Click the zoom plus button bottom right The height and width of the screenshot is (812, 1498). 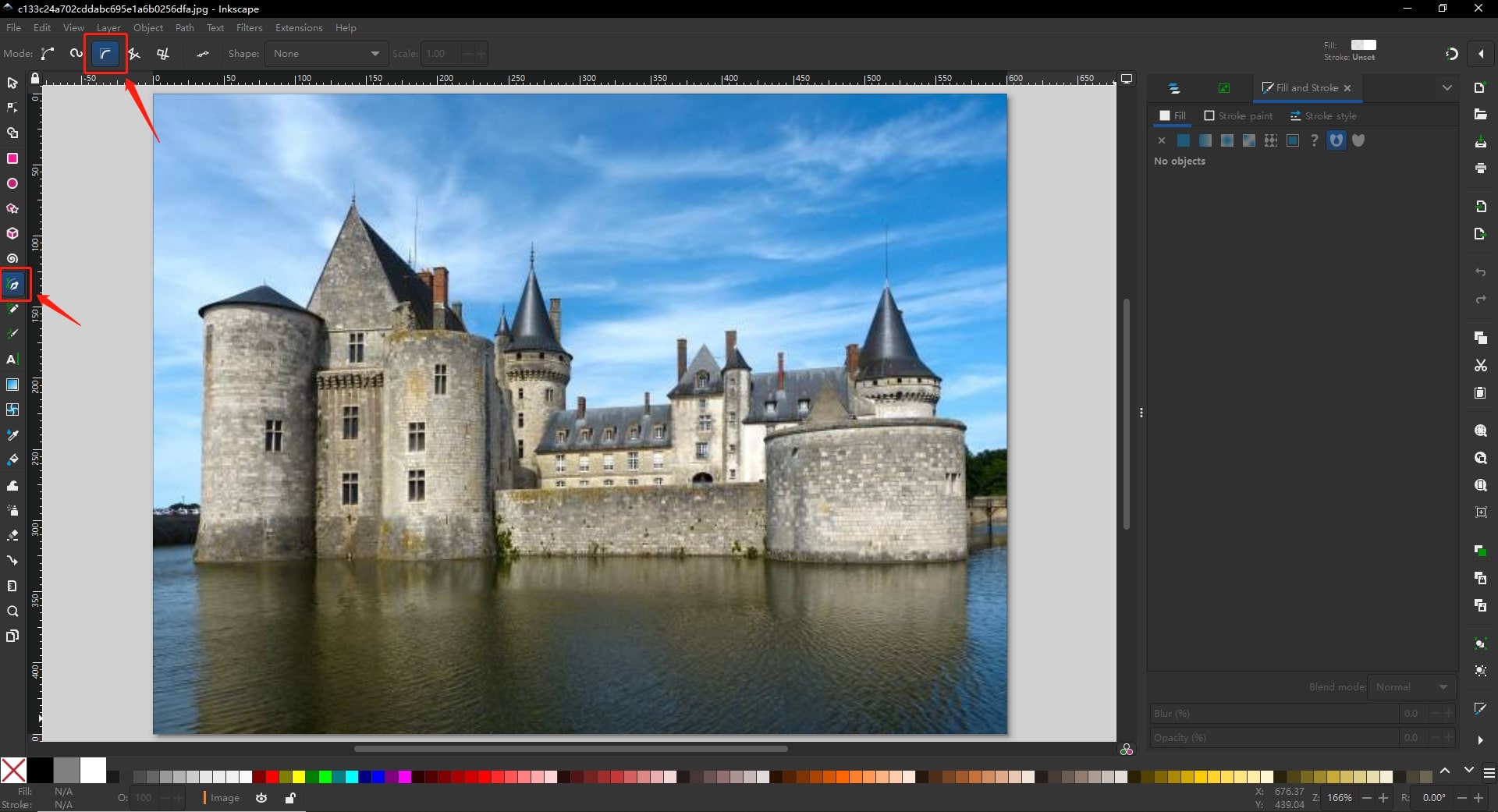click(x=1383, y=798)
